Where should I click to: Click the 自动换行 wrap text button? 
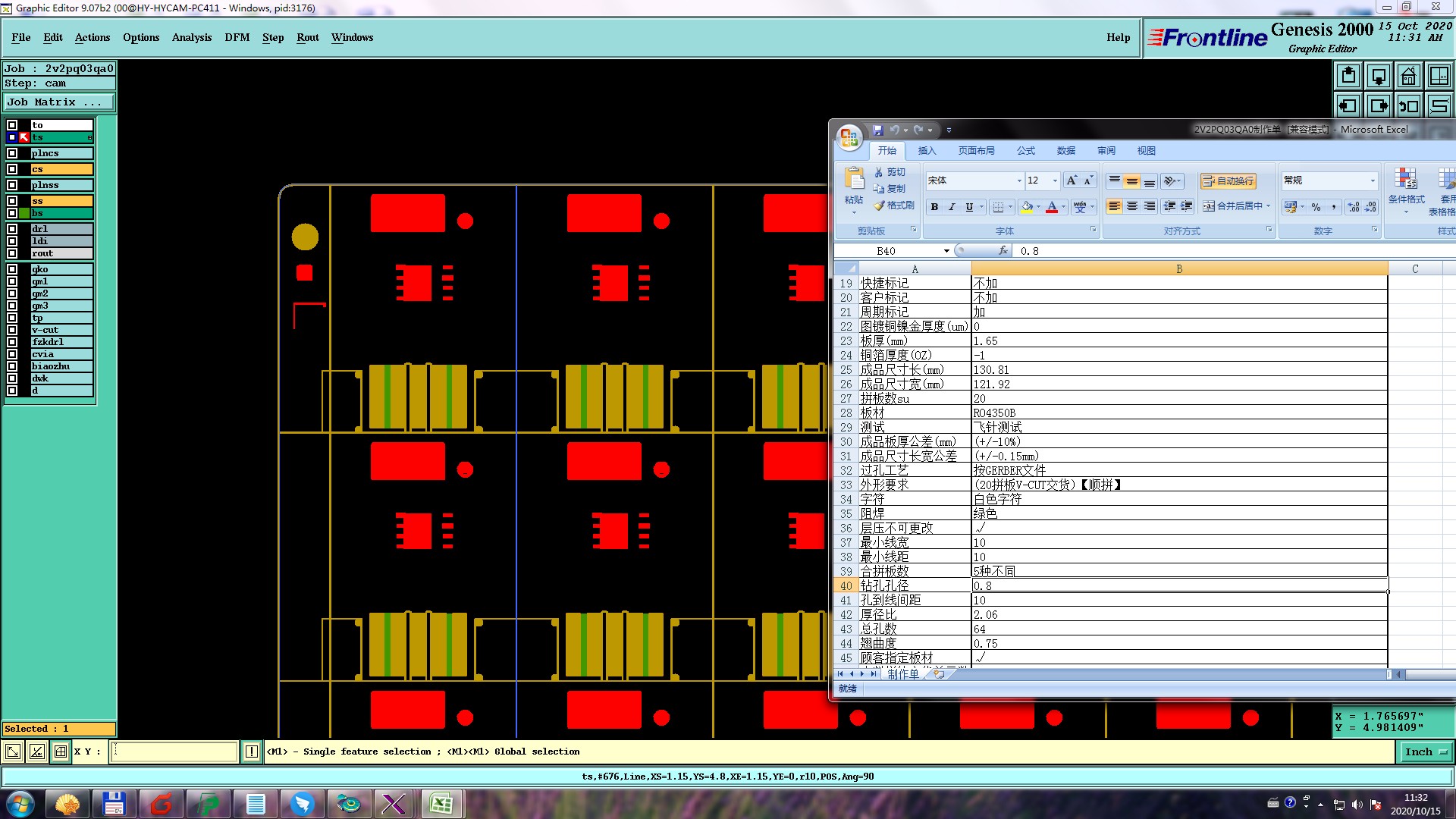coord(1228,181)
